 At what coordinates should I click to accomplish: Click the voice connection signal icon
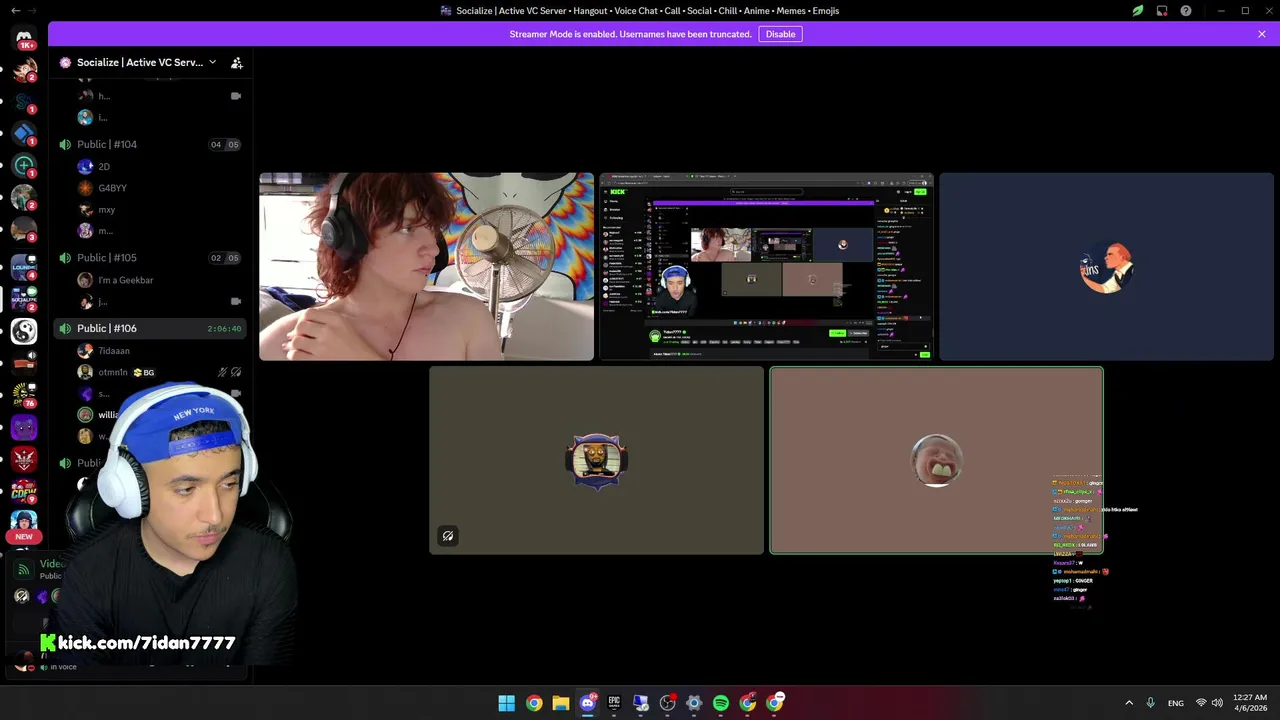coord(24,570)
